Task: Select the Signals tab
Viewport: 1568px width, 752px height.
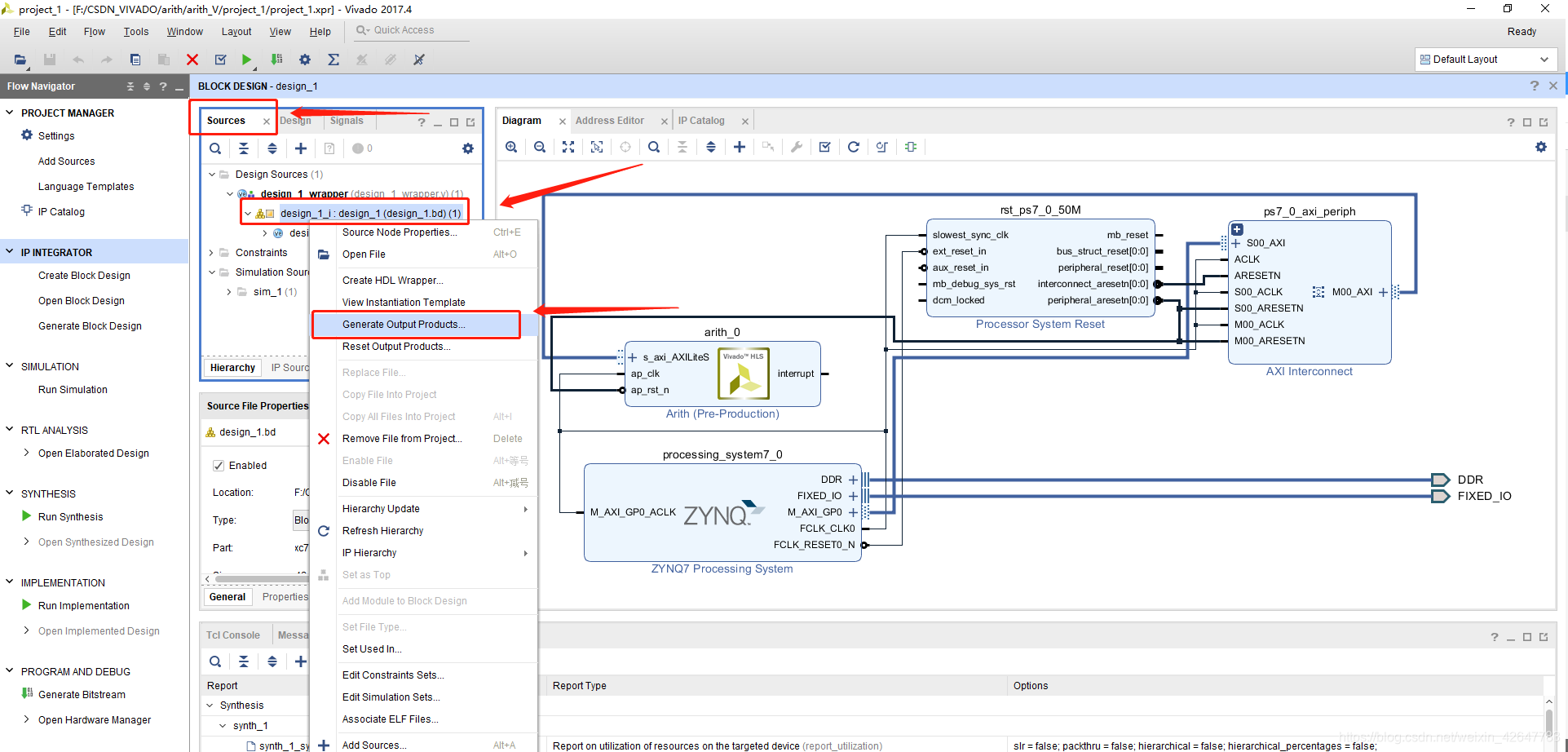Action: [x=347, y=121]
